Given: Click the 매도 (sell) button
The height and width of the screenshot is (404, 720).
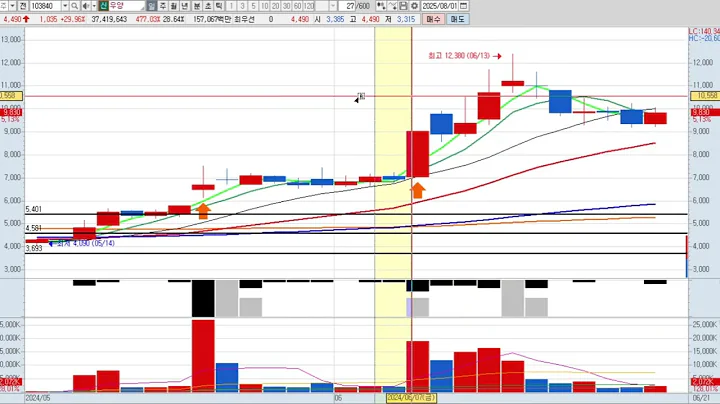Looking at the screenshot, I should coord(457,19).
